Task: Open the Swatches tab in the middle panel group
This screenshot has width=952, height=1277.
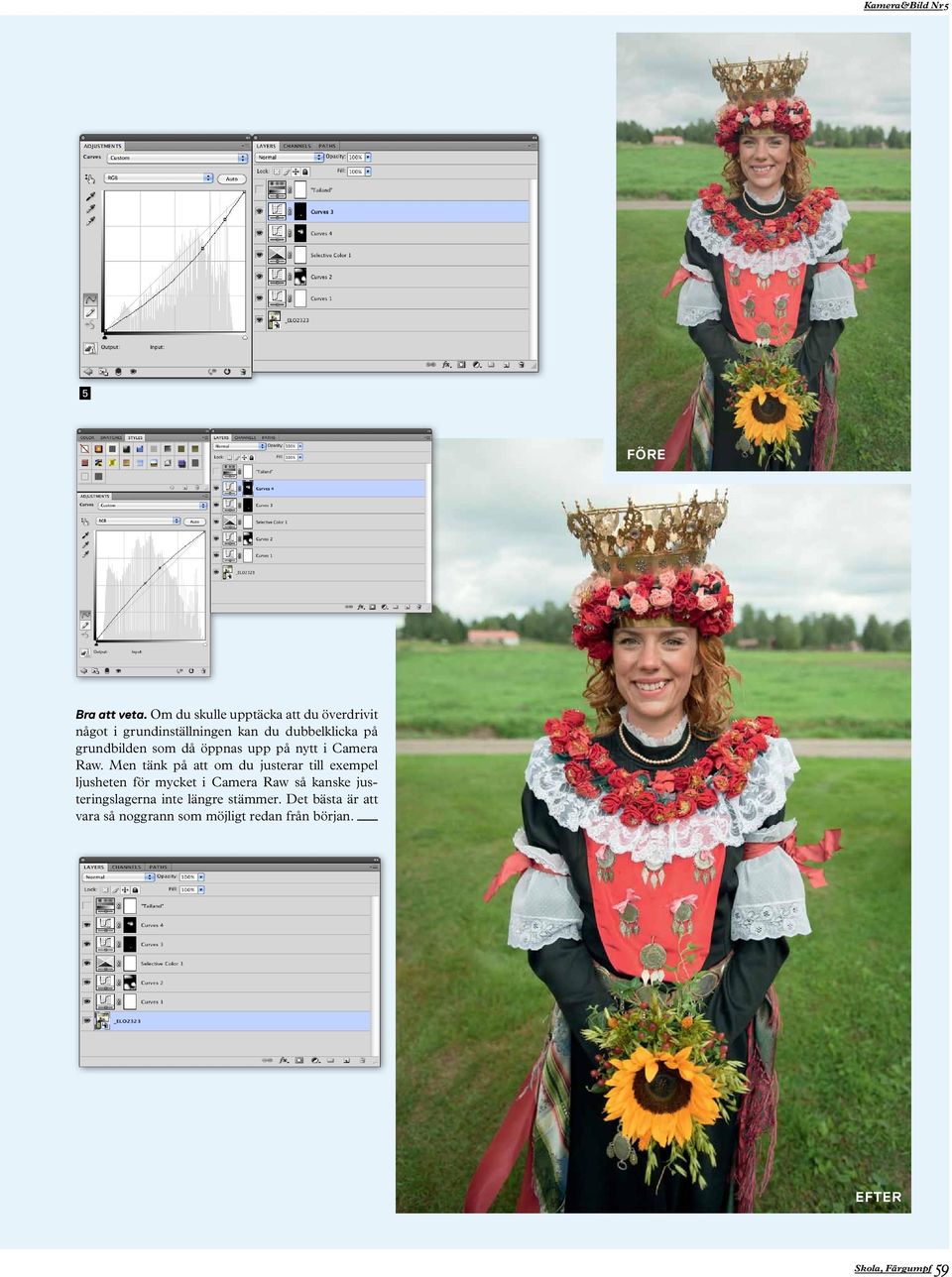Action: pyautogui.click(x=111, y=437)
